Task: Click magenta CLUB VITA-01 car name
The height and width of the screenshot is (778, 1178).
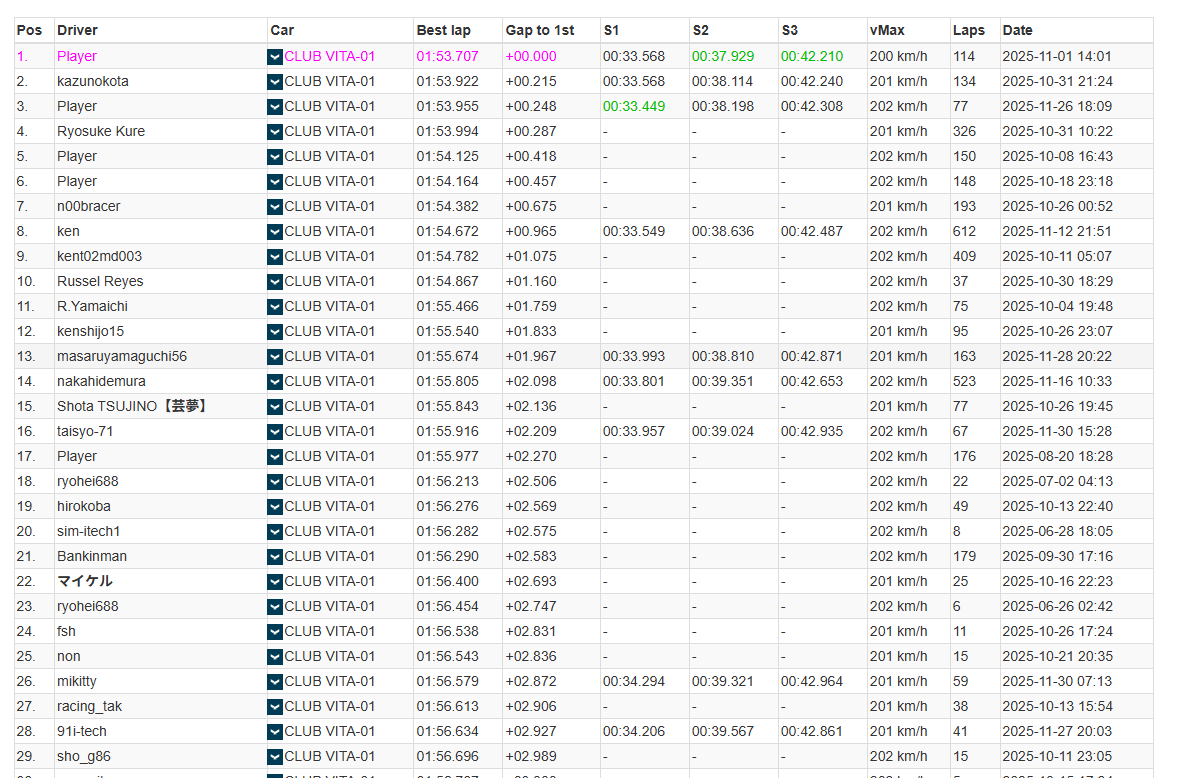Action: (x=330, y=56)
